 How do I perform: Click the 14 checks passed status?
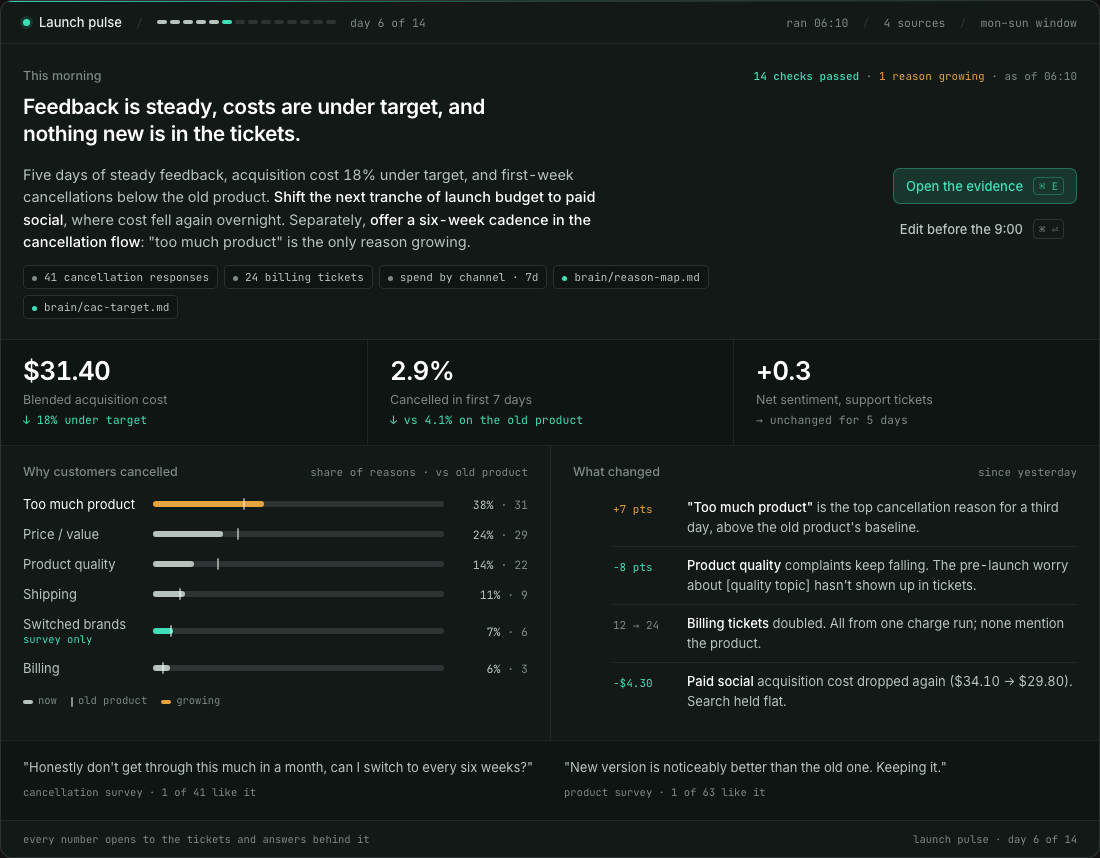(x=806, y=76)
